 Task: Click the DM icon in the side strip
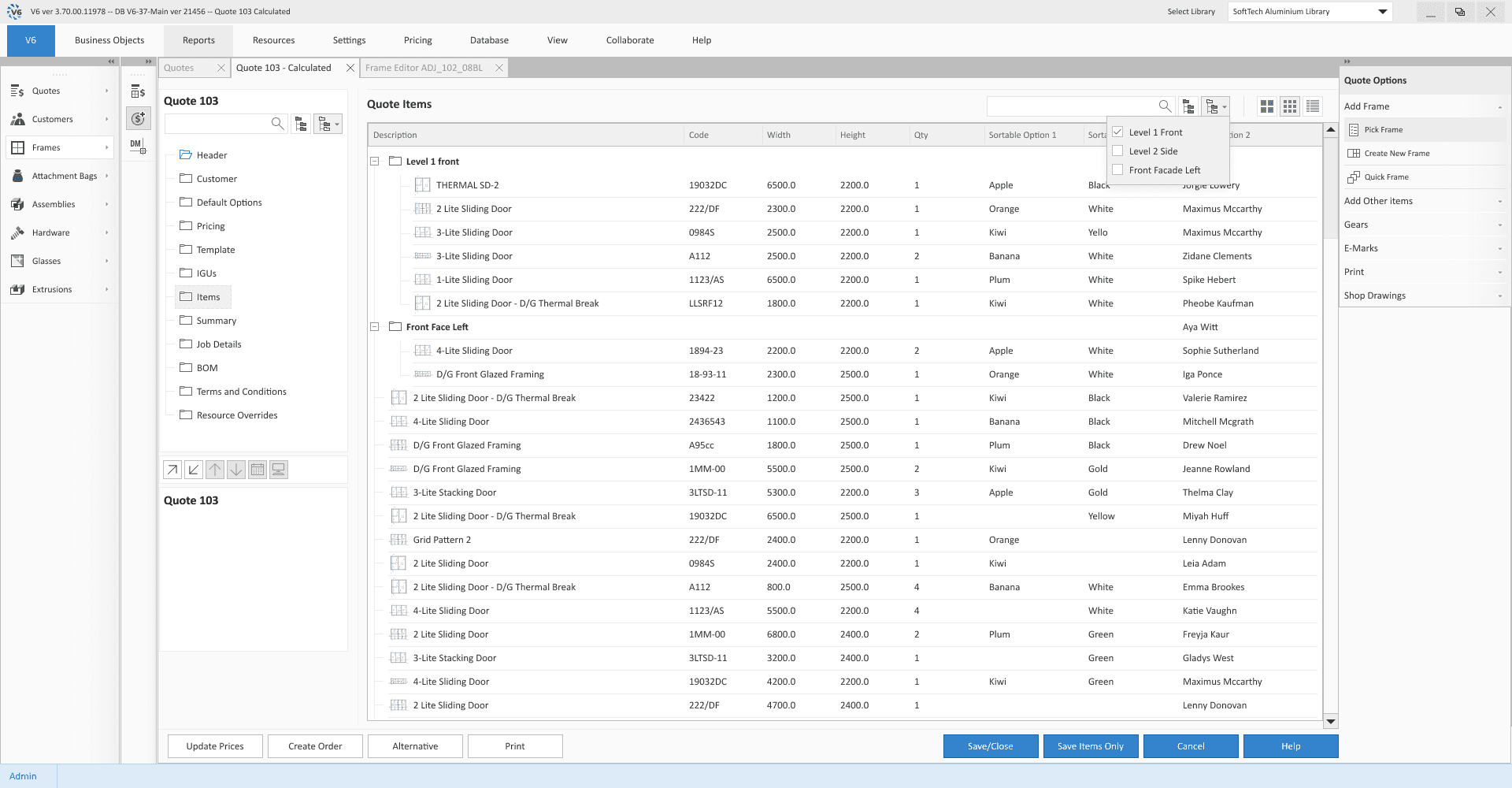point(138,147)
